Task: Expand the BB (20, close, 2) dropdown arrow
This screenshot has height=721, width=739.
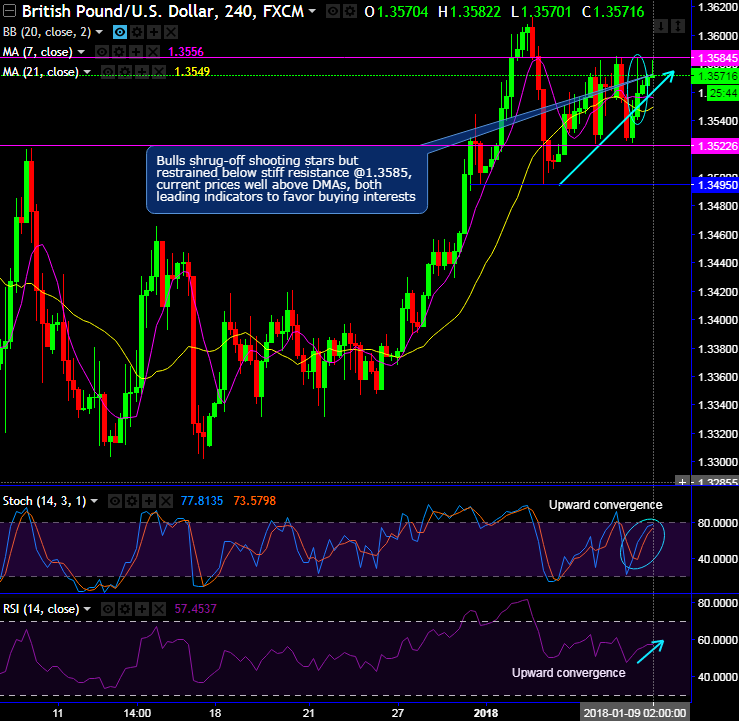Action: pos(99,32)
